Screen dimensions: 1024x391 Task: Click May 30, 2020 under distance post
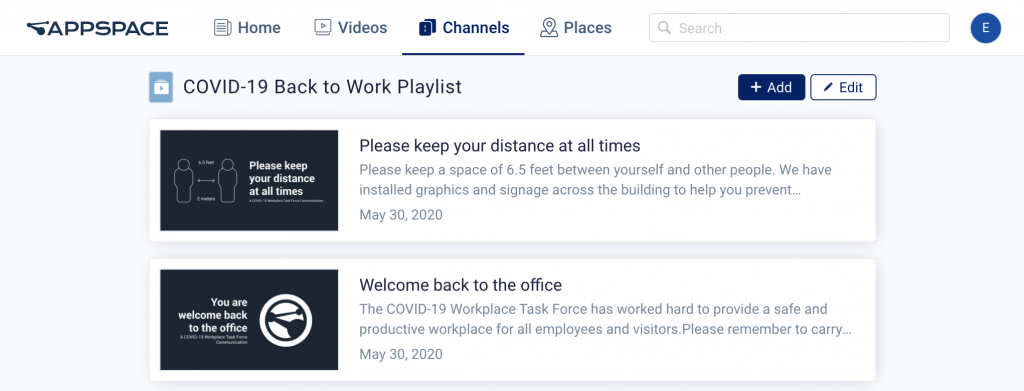401,215
